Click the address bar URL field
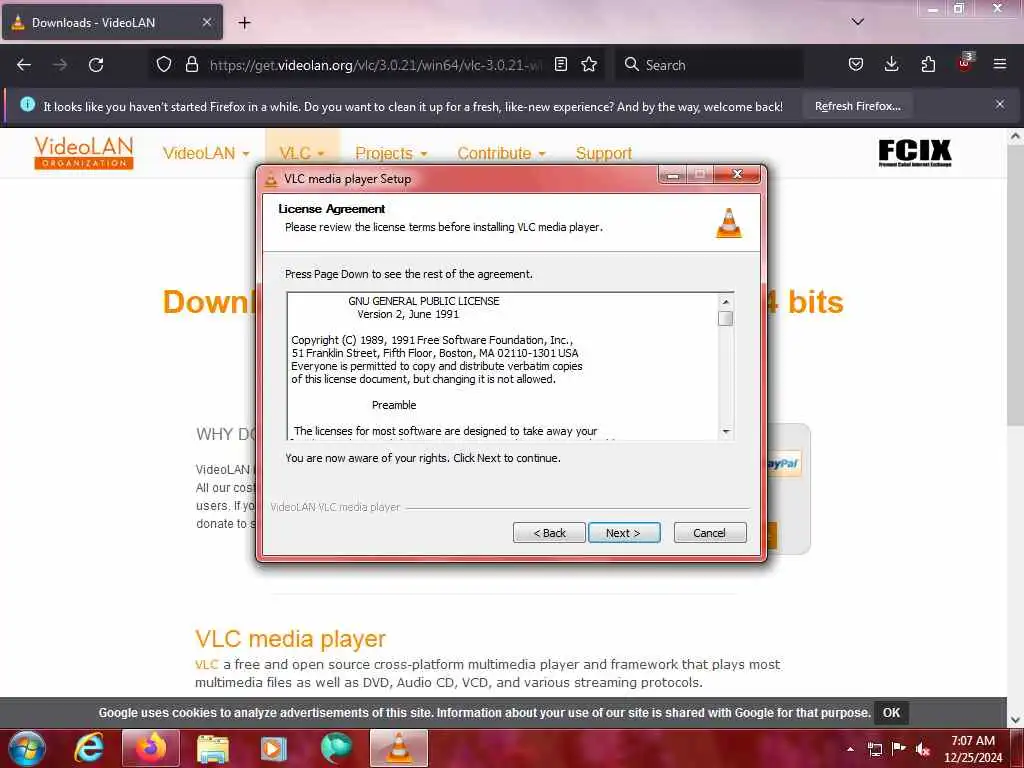 coord(375,65)
